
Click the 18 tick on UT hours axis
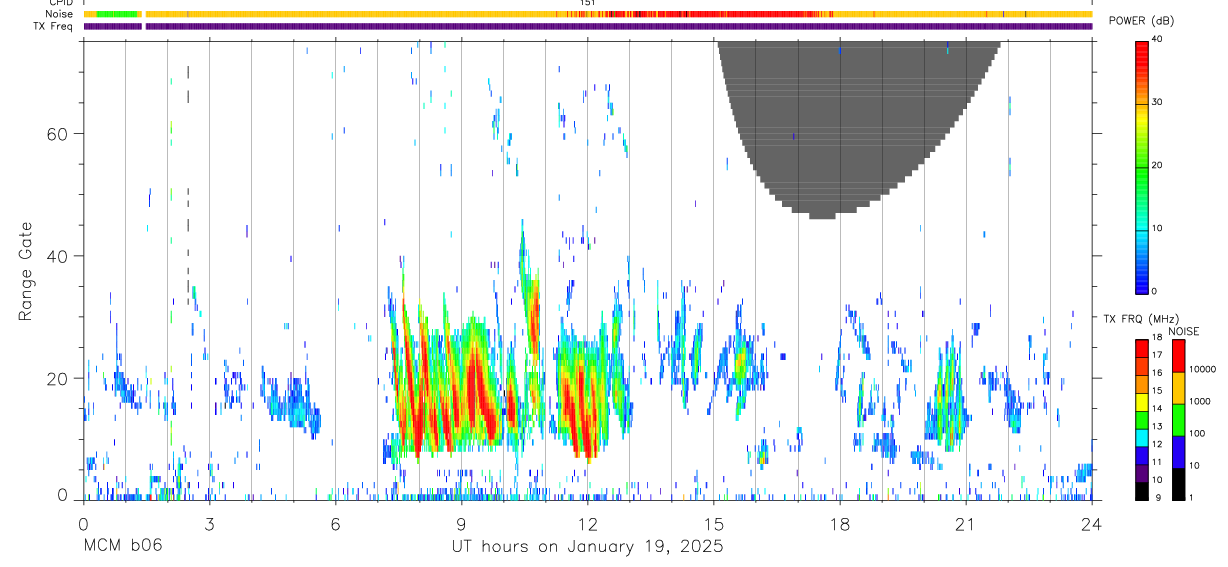[x=840, y=523]
